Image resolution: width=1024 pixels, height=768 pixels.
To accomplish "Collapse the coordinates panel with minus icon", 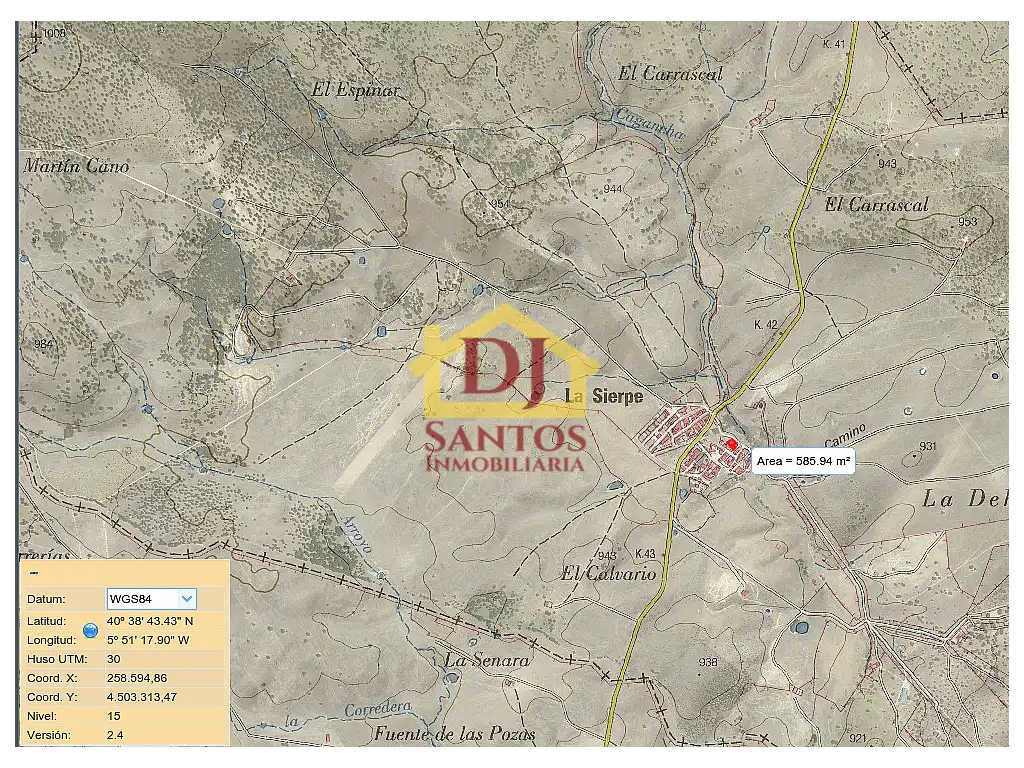I will pos(35,573).
